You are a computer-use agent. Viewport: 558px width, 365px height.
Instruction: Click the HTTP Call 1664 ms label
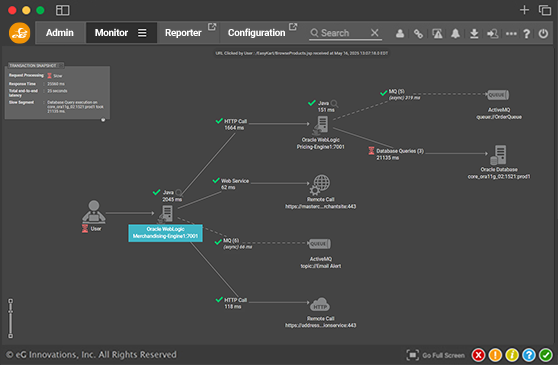pos(235,125)
